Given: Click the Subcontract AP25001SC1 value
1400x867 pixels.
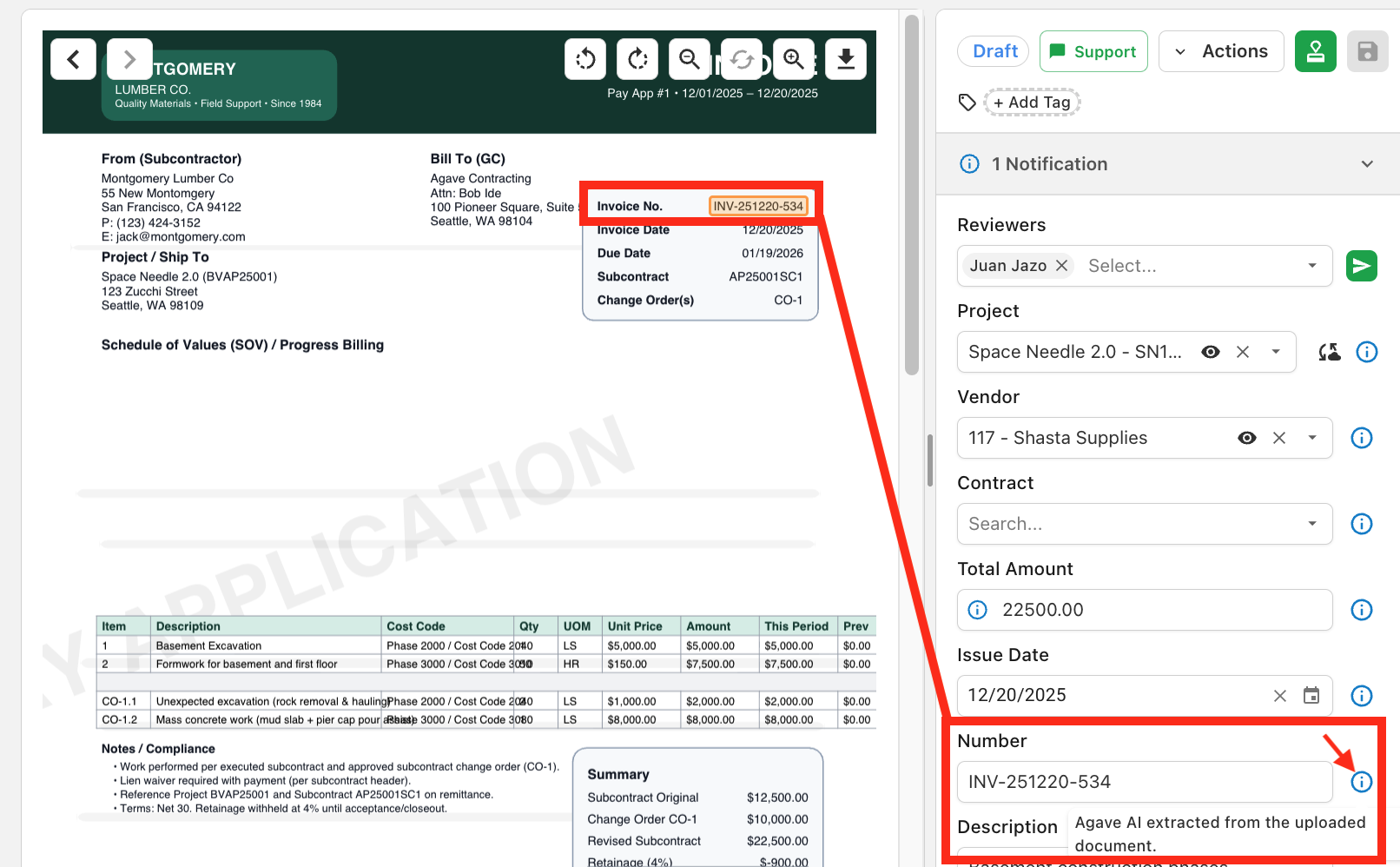Looking at the screenshot, I should (x=766, y=277).
